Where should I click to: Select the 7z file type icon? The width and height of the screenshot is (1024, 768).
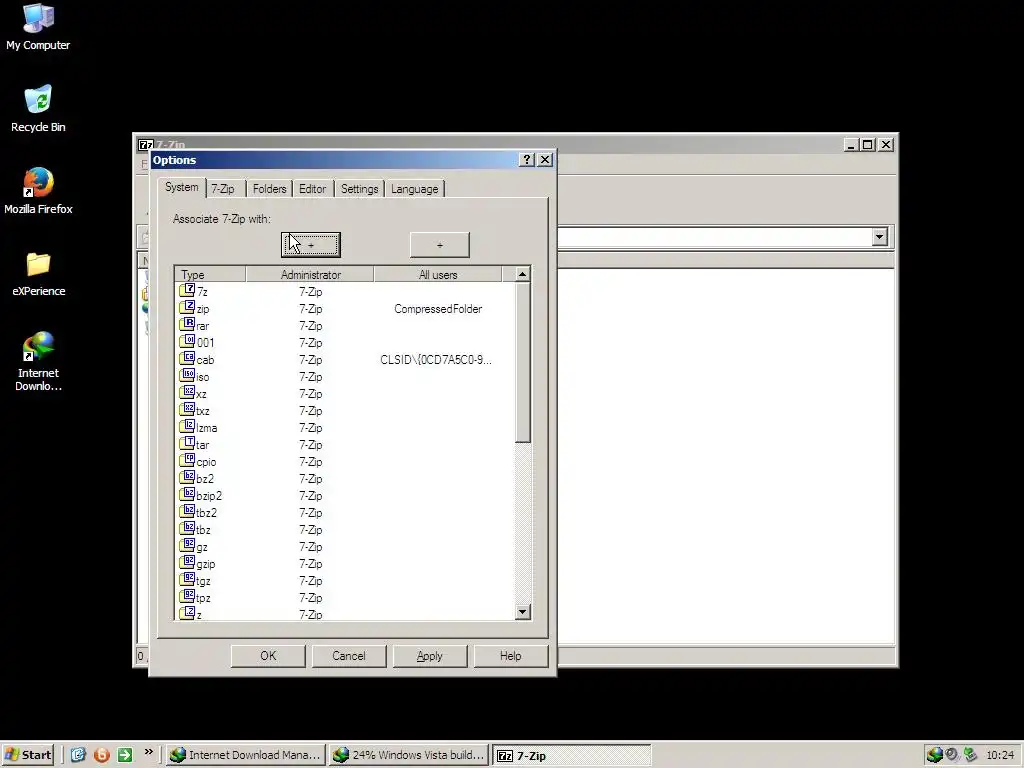(187, 290)
